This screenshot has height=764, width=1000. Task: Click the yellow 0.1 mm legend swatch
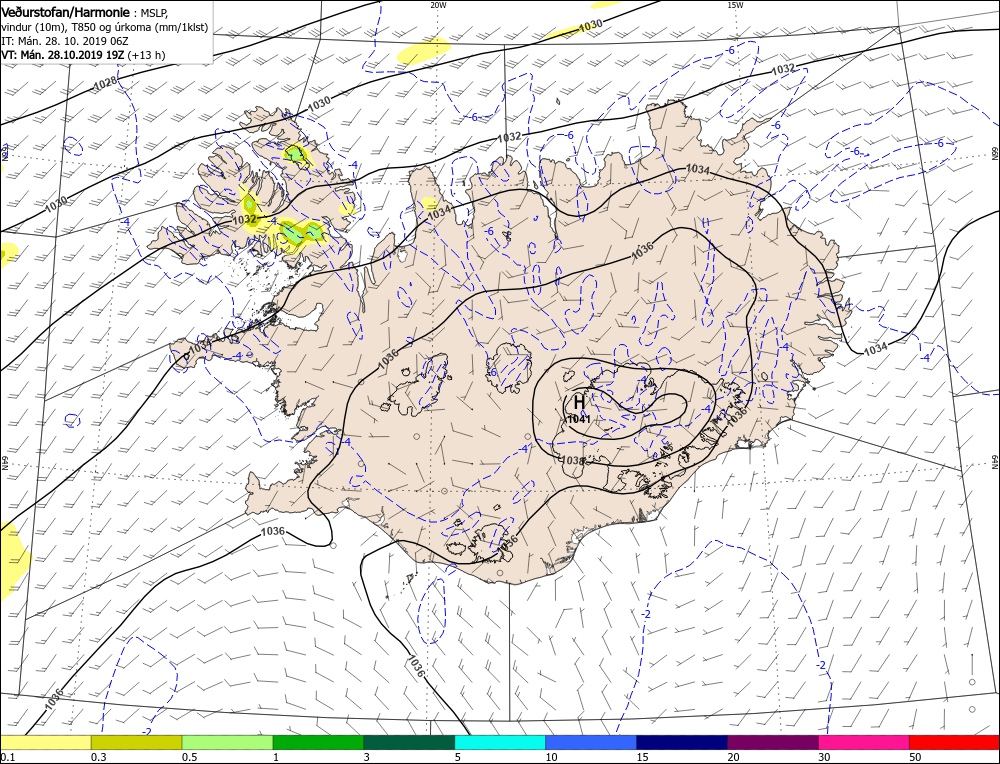(x=46, y=742)
